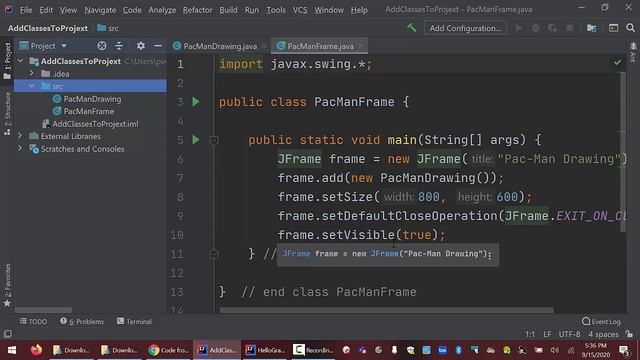Click the Debug bug icon in toolbar
The height and width of the screenshot is (360, 640).
pos(536,28)
